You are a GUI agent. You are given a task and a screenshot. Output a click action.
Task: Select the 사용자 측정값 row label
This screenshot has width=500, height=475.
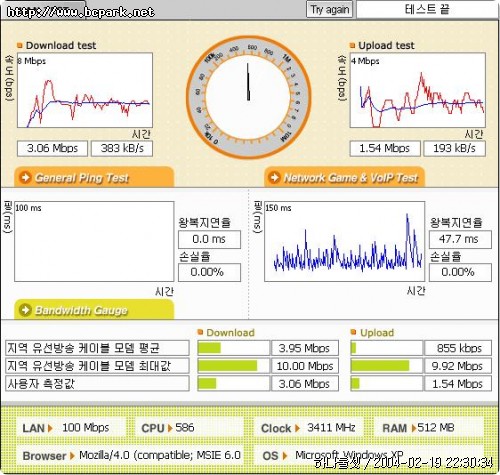[x=97, y=383]
